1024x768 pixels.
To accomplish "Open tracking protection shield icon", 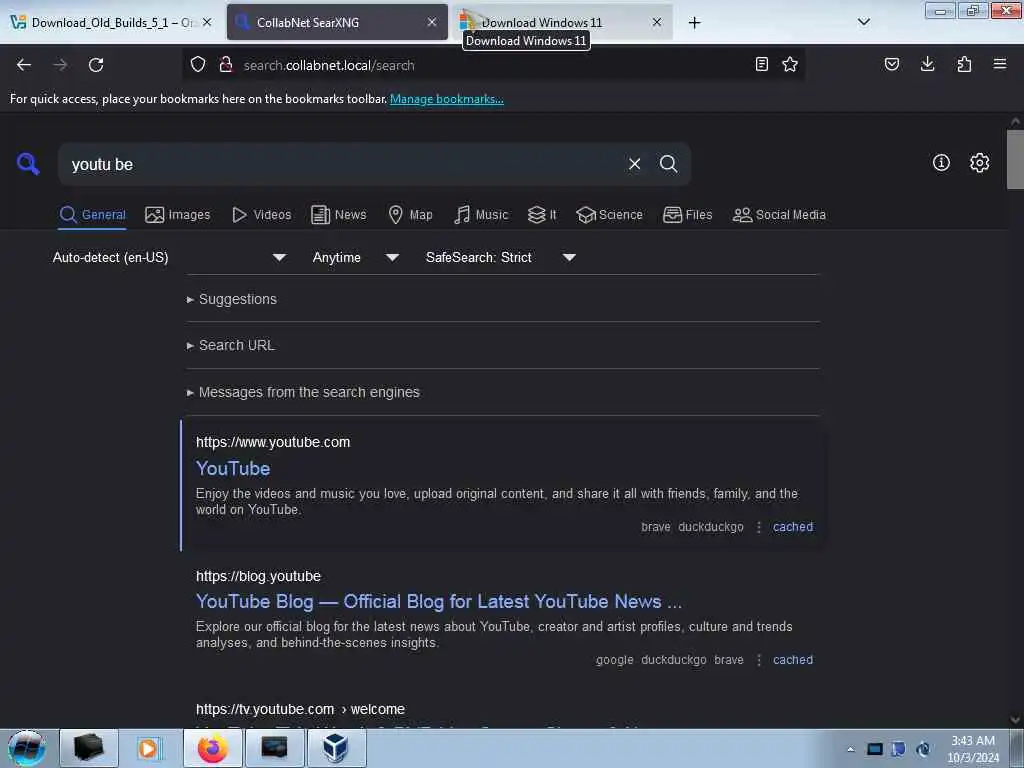I will click(198, 65).
